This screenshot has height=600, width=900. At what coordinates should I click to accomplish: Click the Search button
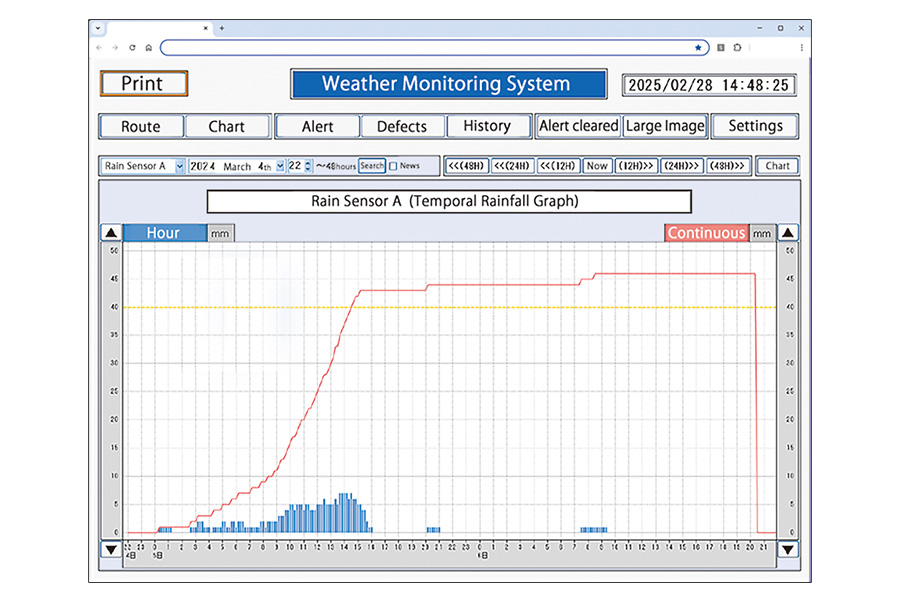coord(372,166)
